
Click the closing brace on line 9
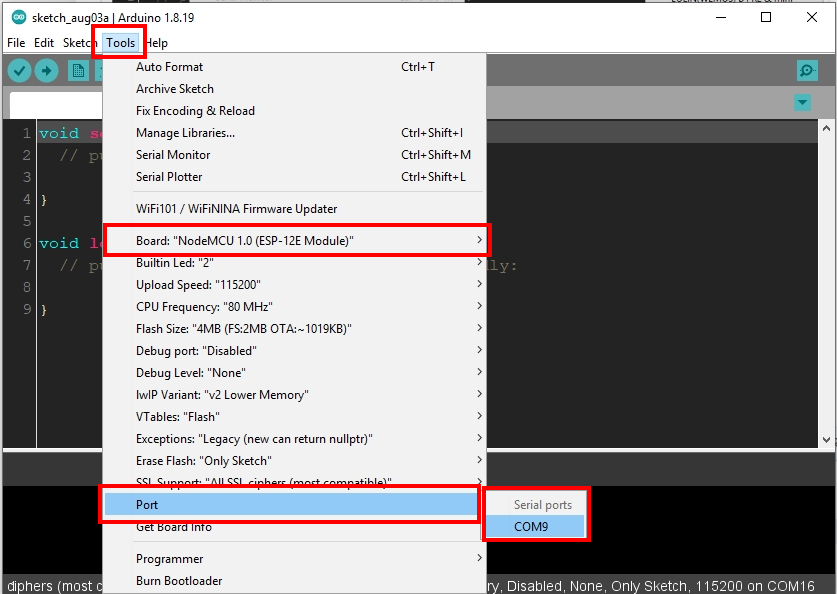coord(44,310)
